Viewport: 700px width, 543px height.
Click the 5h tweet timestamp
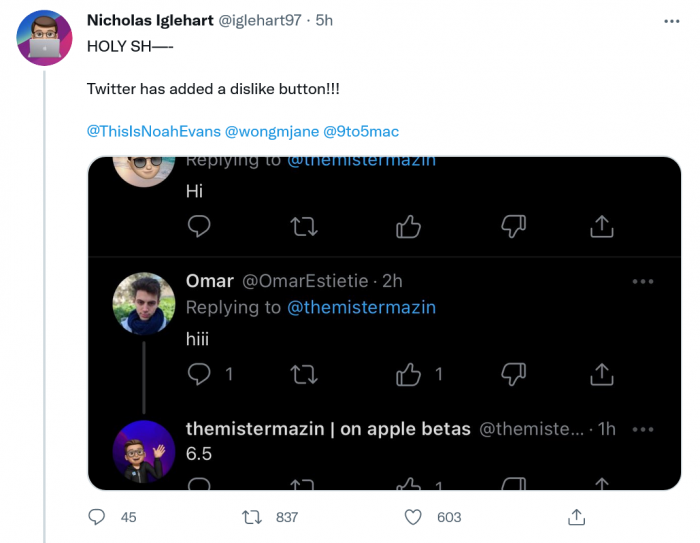click(x=324, y=21)
